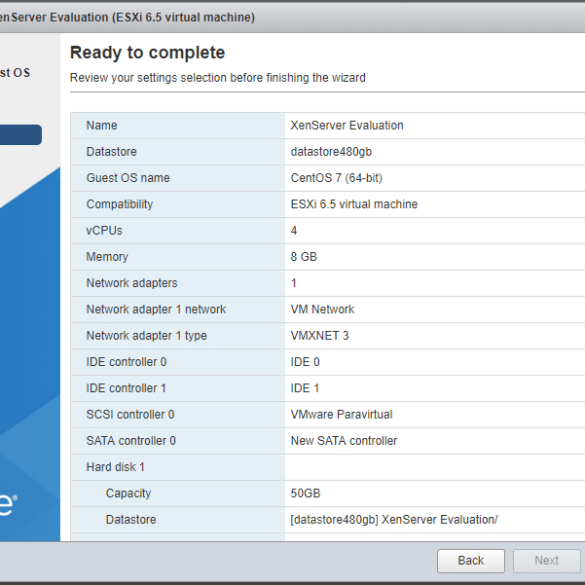Screen dimensions: 585x585
Task: Click the 'IDE 1' value
Action: coord(305,388)
